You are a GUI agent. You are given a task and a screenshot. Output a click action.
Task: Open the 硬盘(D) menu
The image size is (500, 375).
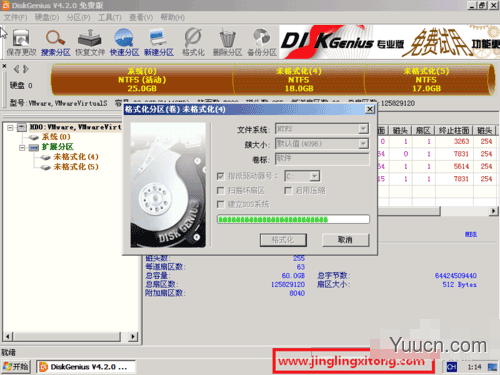[47, 17]
